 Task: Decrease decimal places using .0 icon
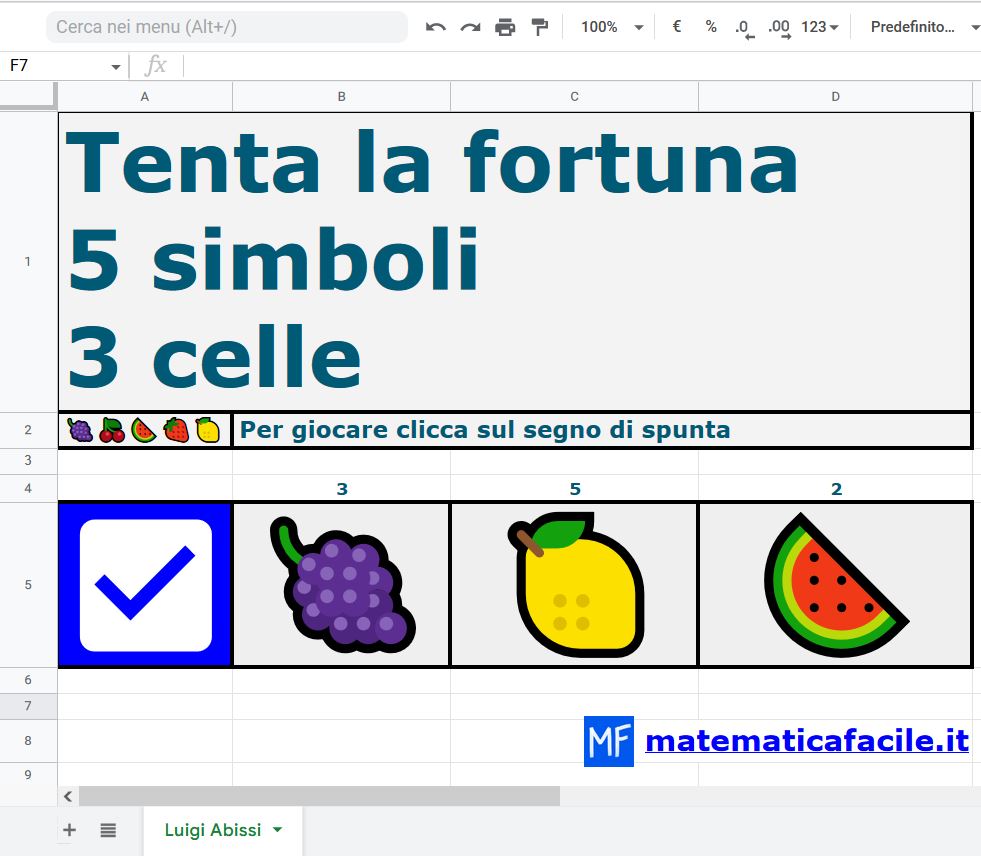pos(742,27)
